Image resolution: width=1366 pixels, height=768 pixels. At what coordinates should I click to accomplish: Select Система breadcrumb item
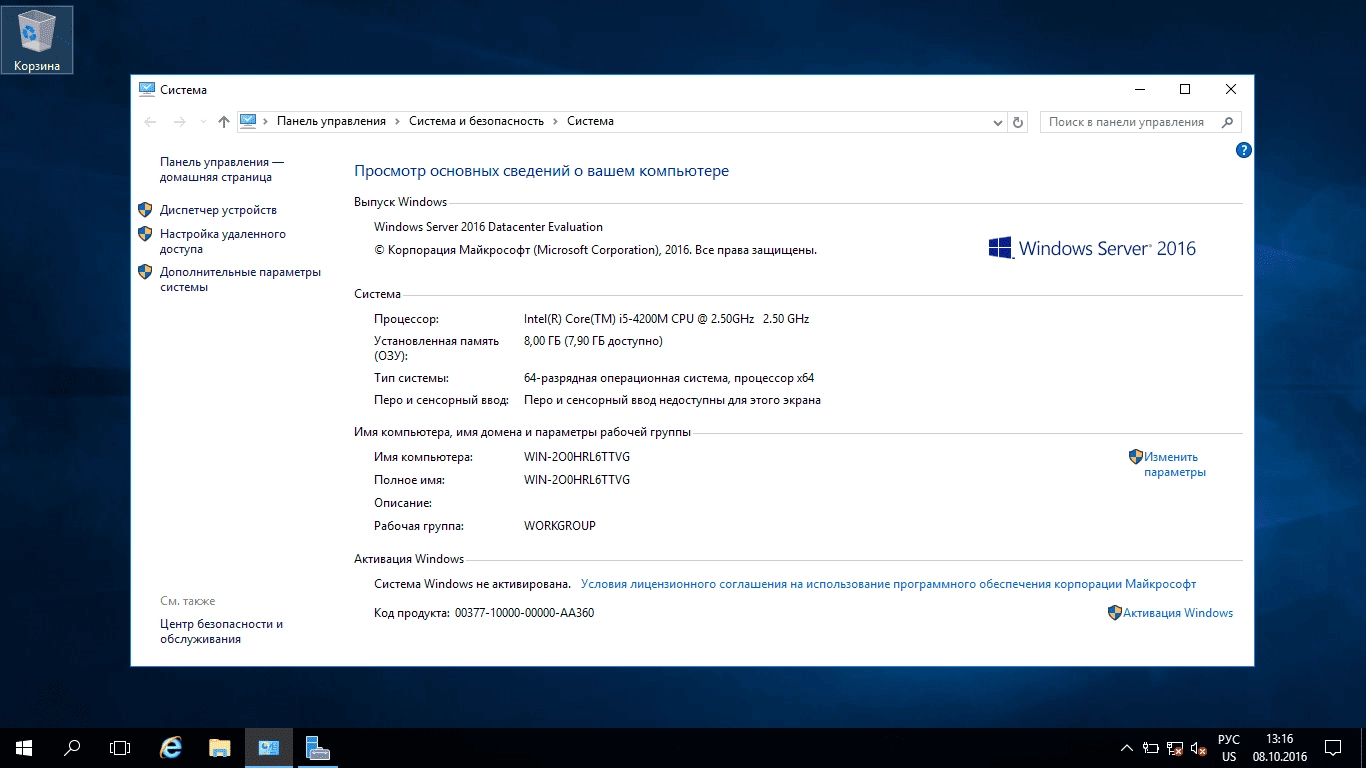click(590, 121)
